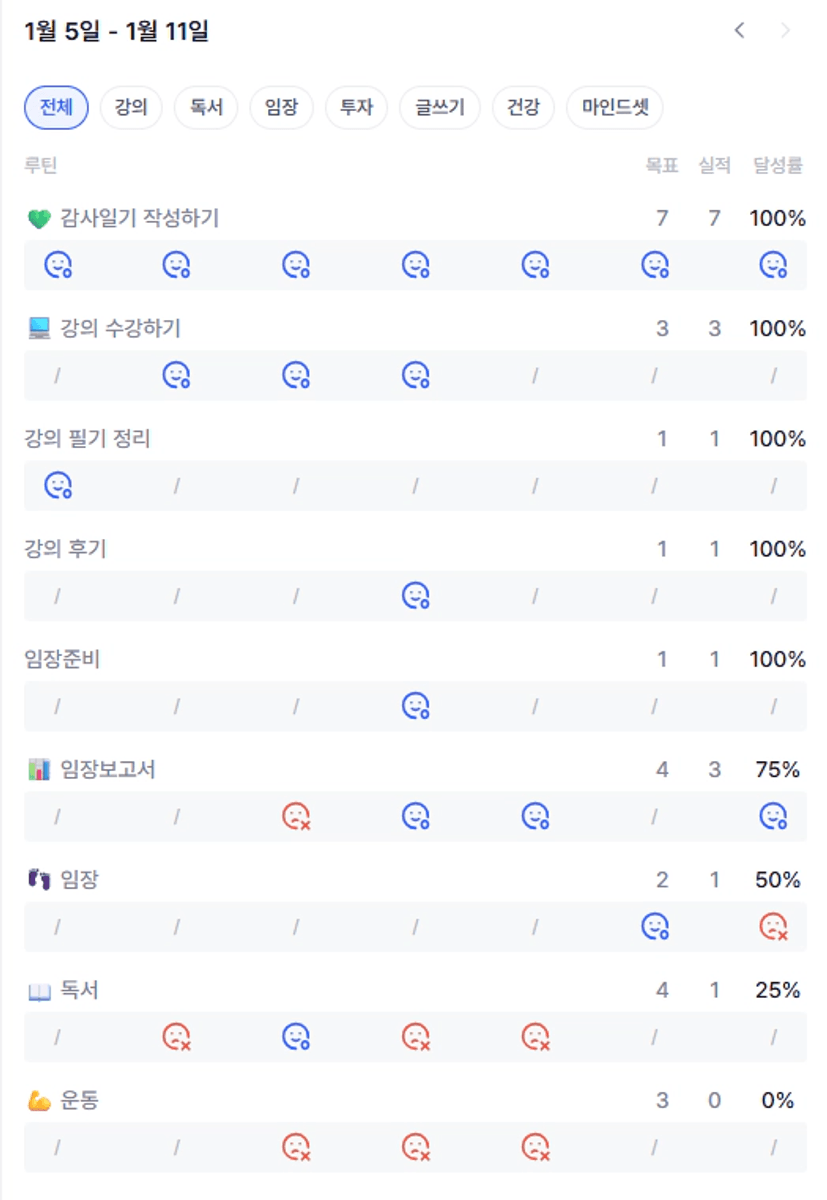Click the laptop icon beside 강의 수강하기
The height and width of the screenshot is (1200, 827).
pos(39,328)
